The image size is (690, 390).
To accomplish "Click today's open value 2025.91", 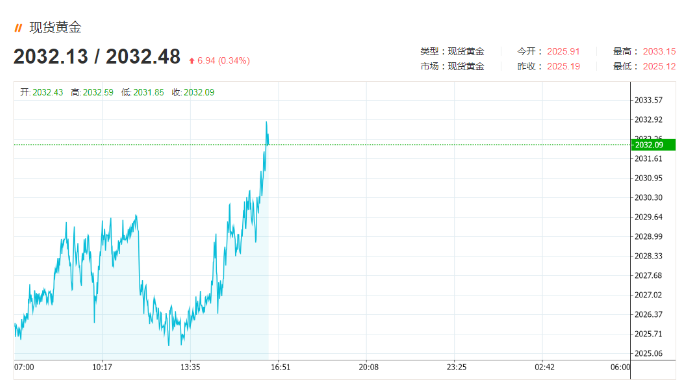I will point(563,52).
